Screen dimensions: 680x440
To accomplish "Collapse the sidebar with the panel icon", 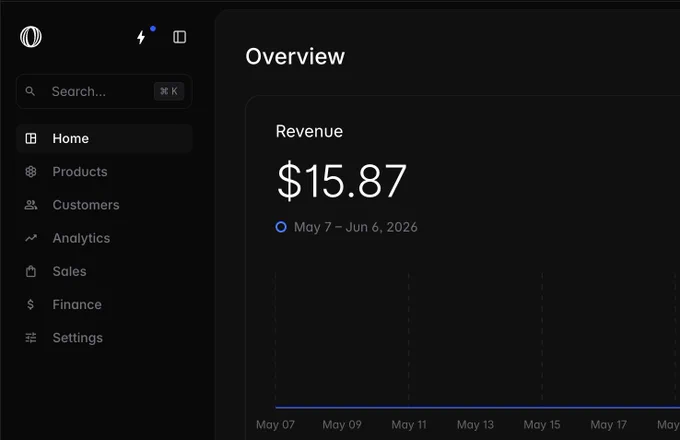I will (180, 37).
